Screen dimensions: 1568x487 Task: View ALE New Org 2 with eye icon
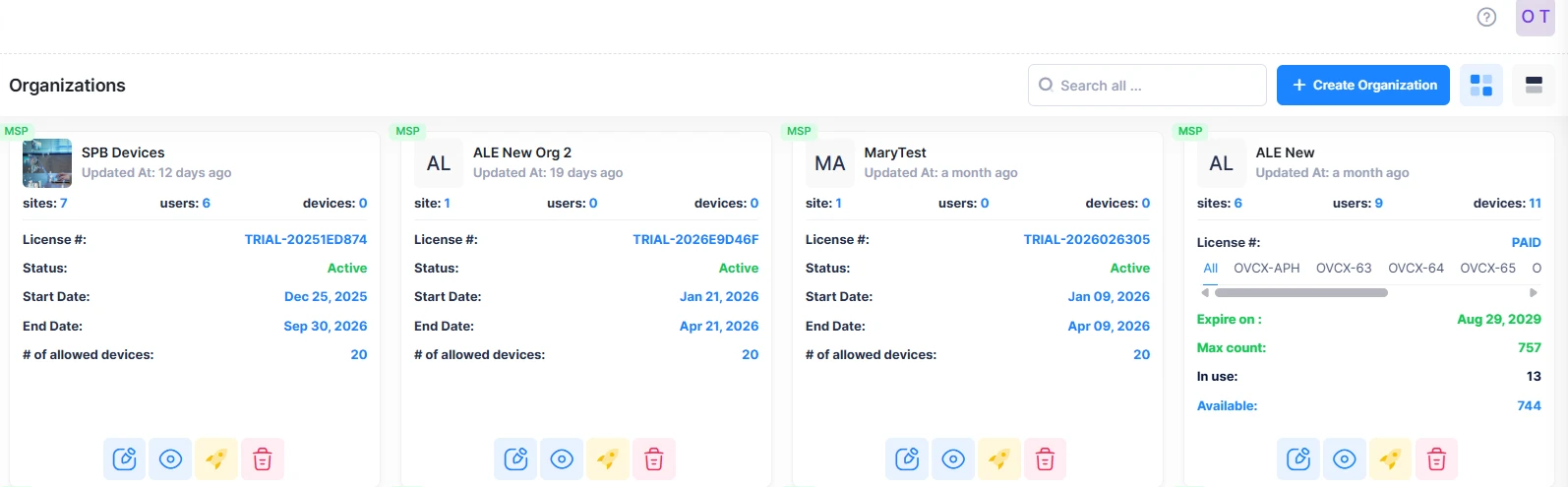pos(562,459)
